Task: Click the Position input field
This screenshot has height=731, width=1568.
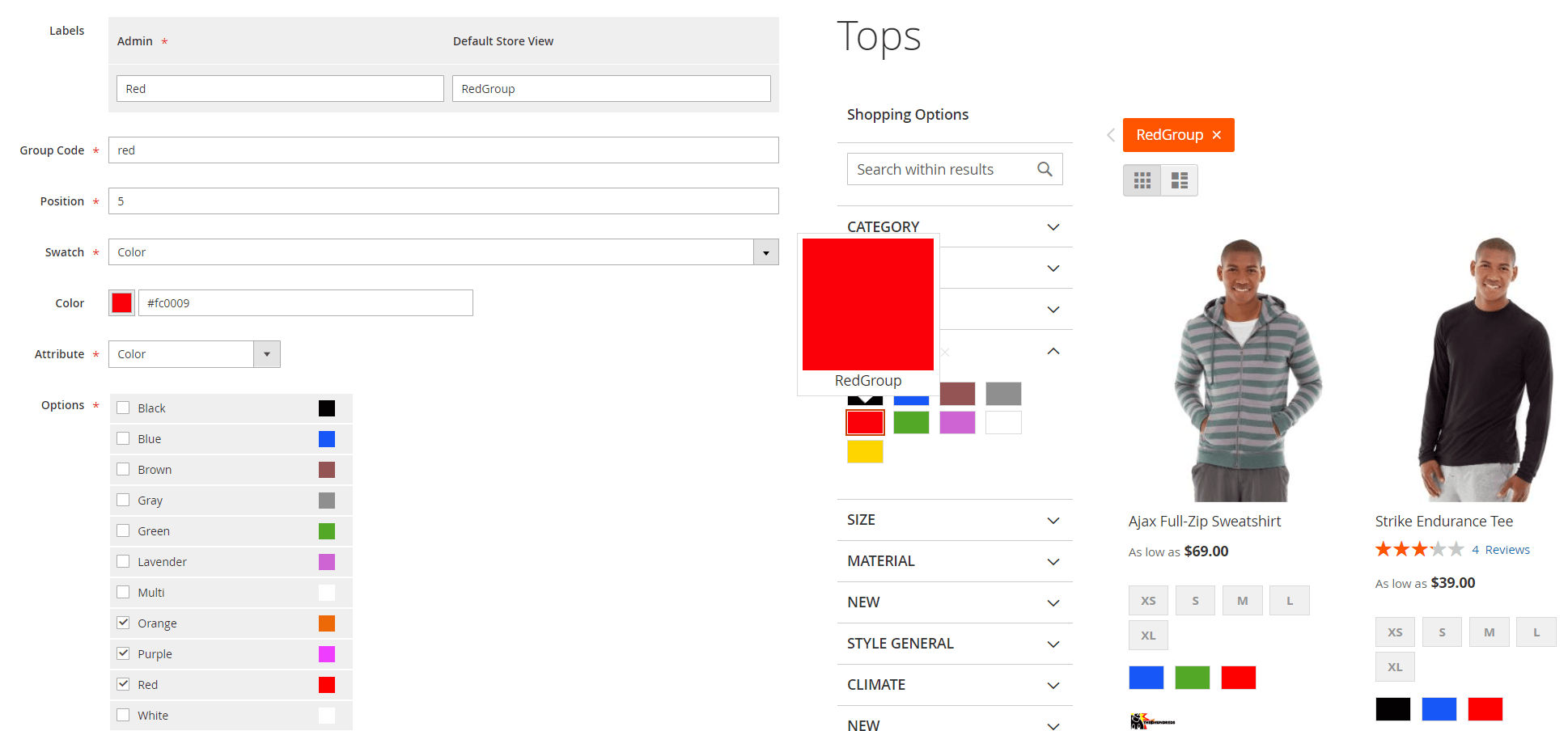Action: pyautogui.click(x=443, y=201)
